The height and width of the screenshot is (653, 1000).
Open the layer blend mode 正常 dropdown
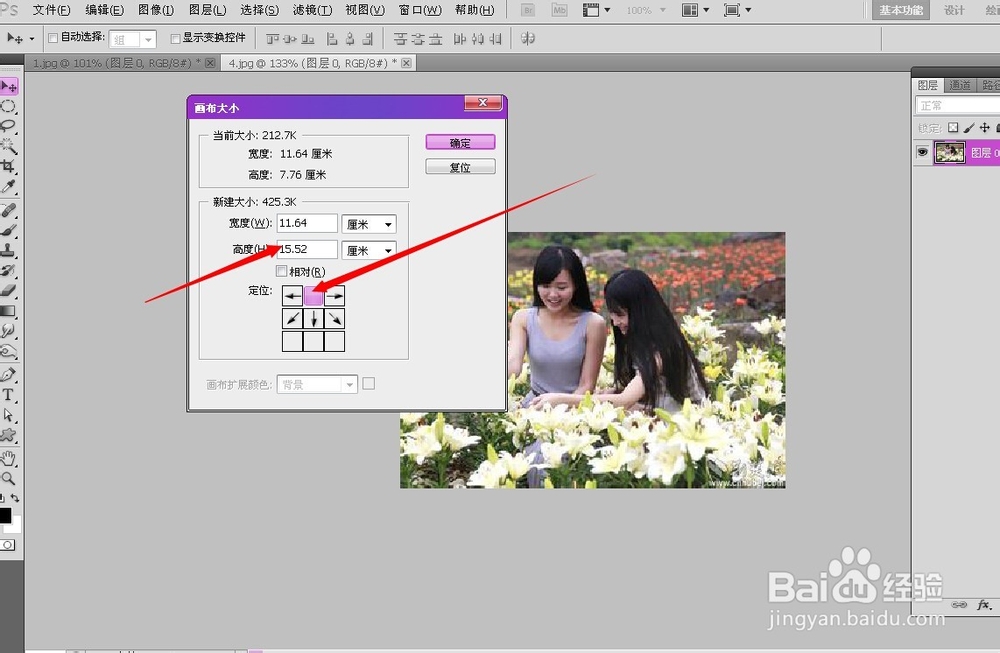957,105
